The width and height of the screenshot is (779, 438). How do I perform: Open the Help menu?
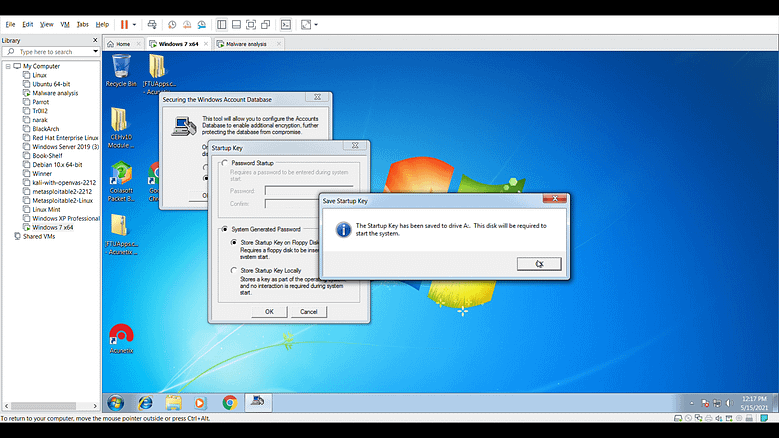[x=102, y=24]
